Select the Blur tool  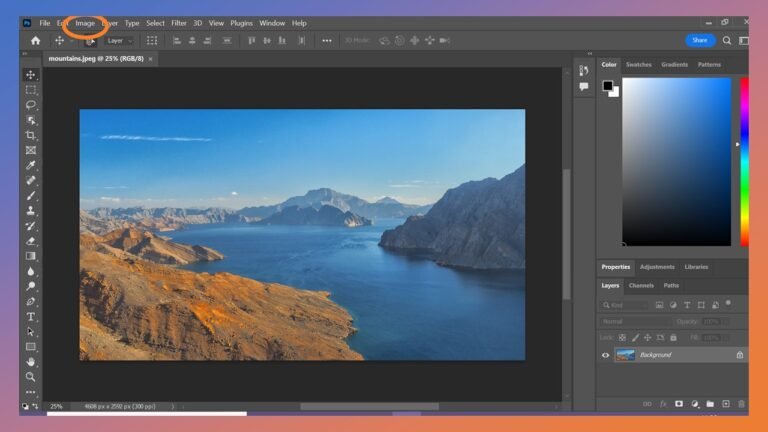click(30, 271)
